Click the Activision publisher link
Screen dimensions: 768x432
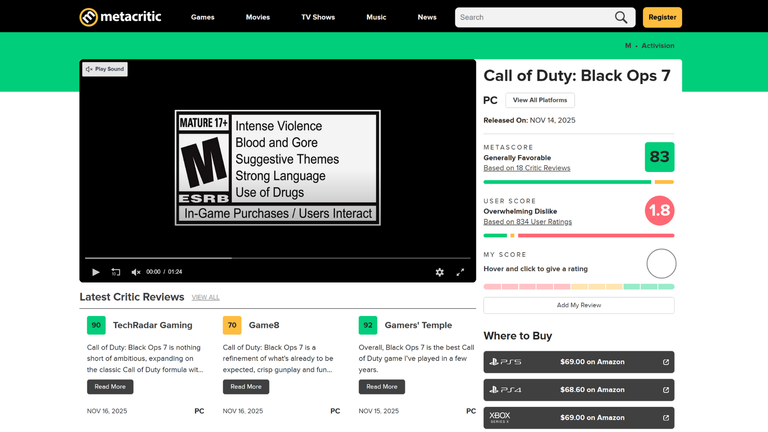click(658, 46)
